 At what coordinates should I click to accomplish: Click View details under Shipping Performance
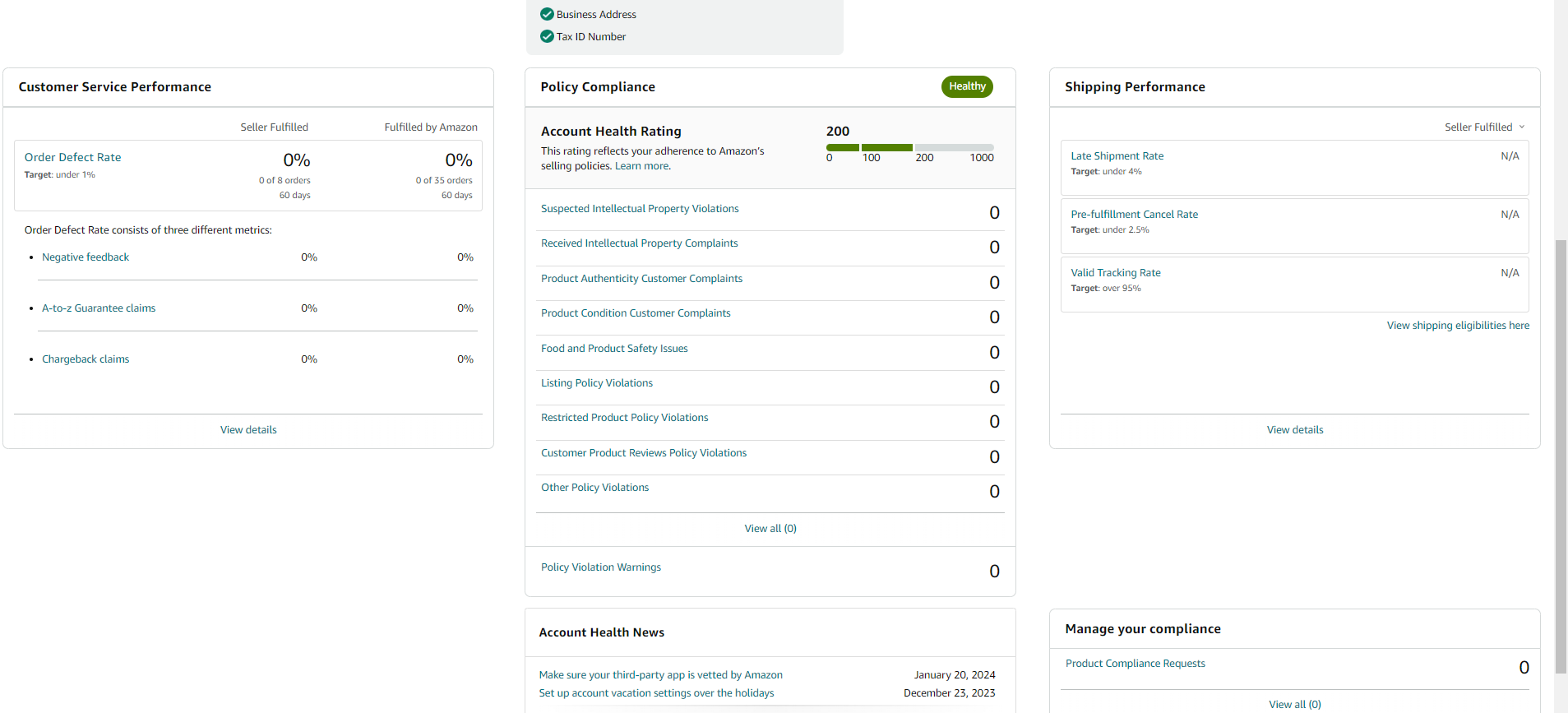coord(1295,430)
